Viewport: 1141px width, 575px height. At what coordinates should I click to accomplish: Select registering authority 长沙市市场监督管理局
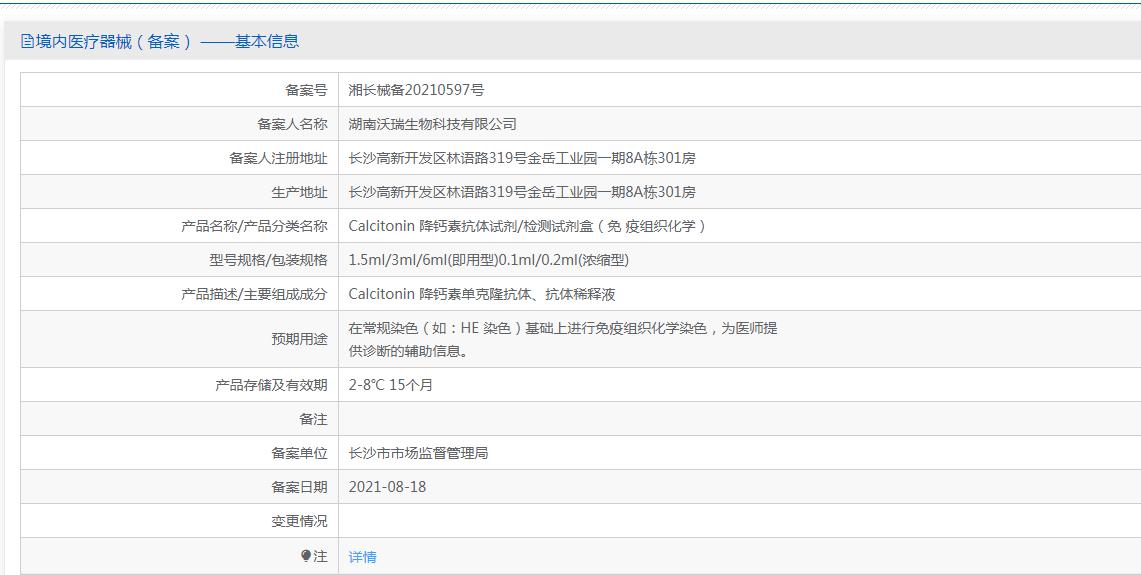[418, 453]
